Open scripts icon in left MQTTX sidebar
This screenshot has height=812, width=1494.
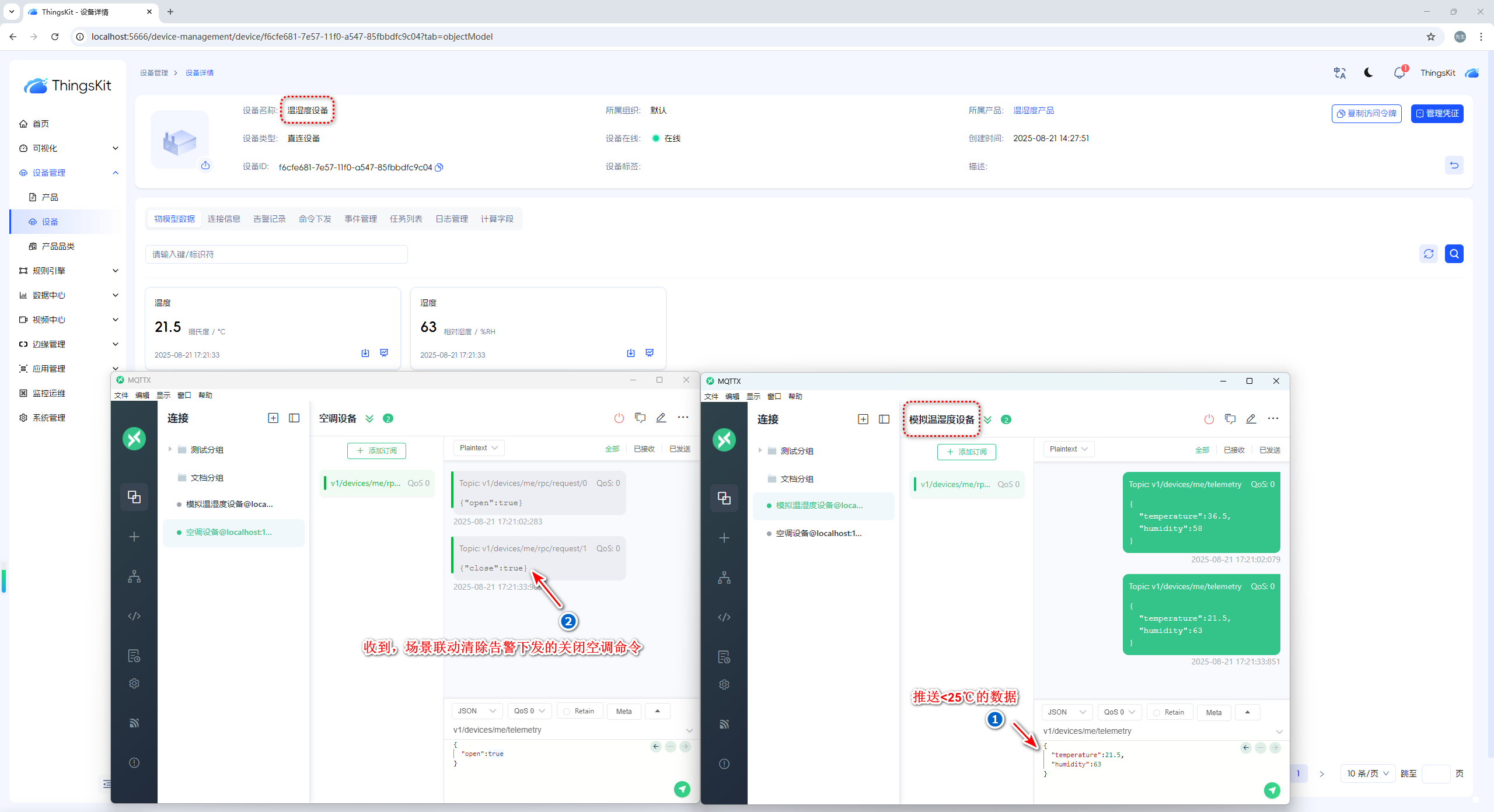coord(134,616)
